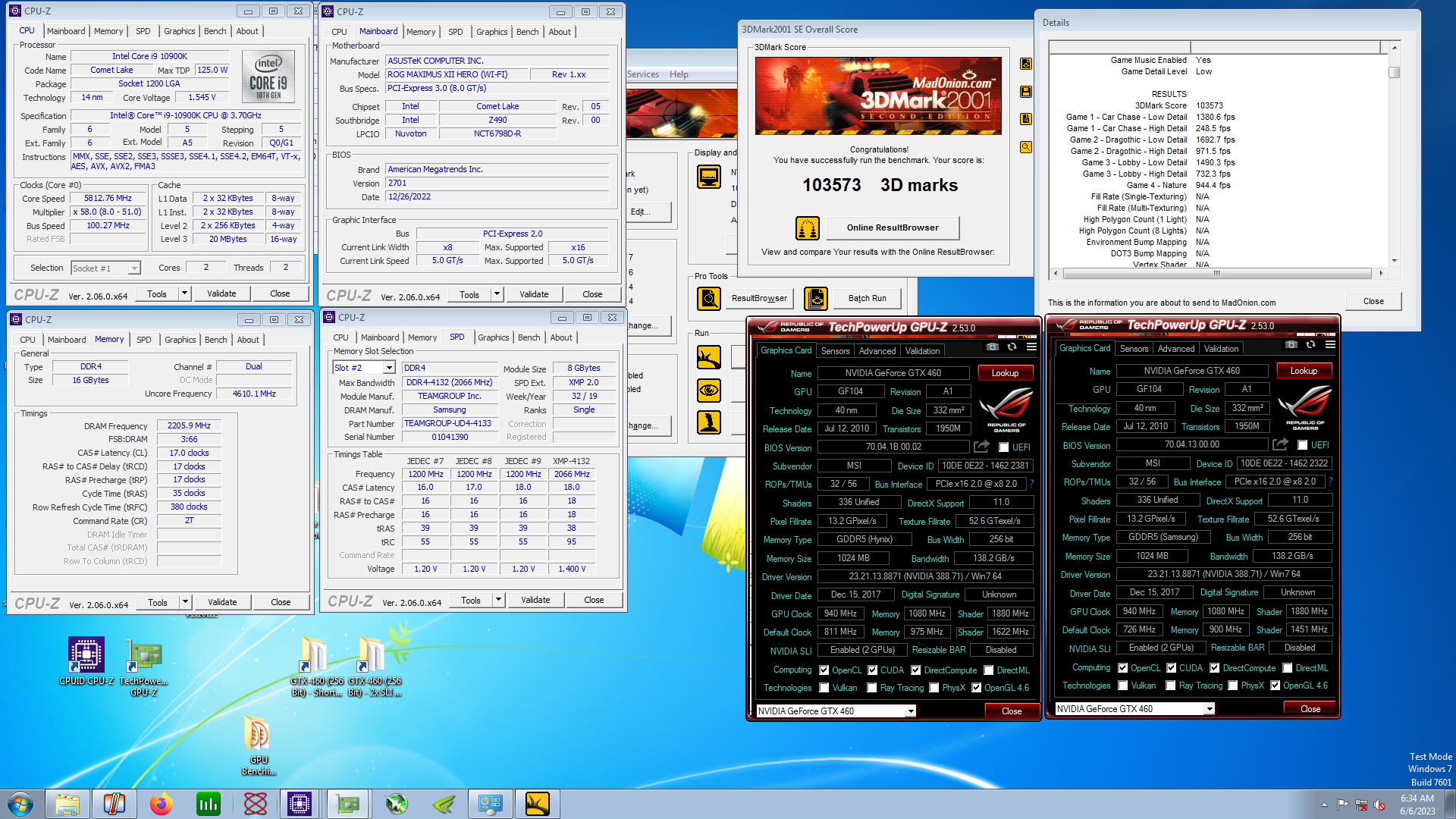Toggle the DirectML checkbox in the left GPU-Z
Viewport: 1456px width, 819px height.
pyautogui.click(x=989, y=670)
